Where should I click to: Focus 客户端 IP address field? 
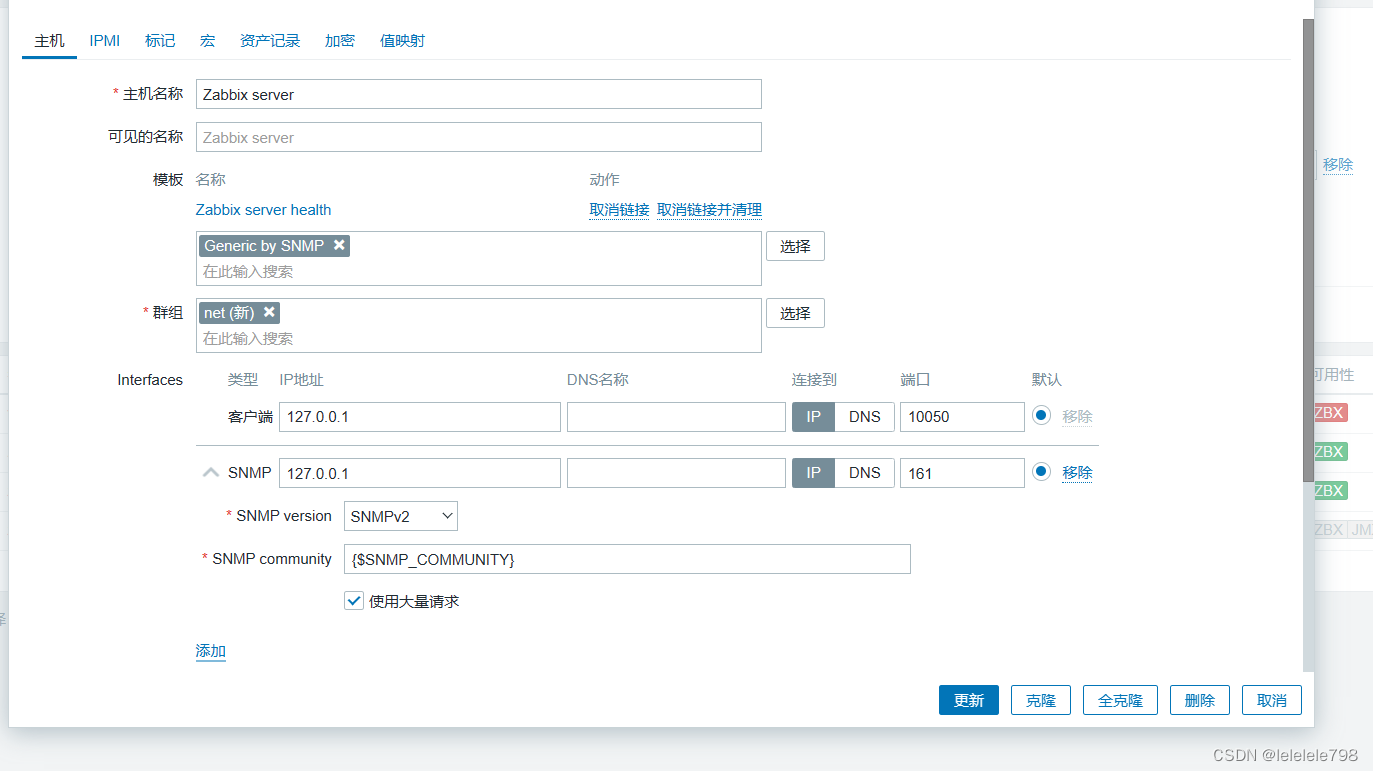420,416
